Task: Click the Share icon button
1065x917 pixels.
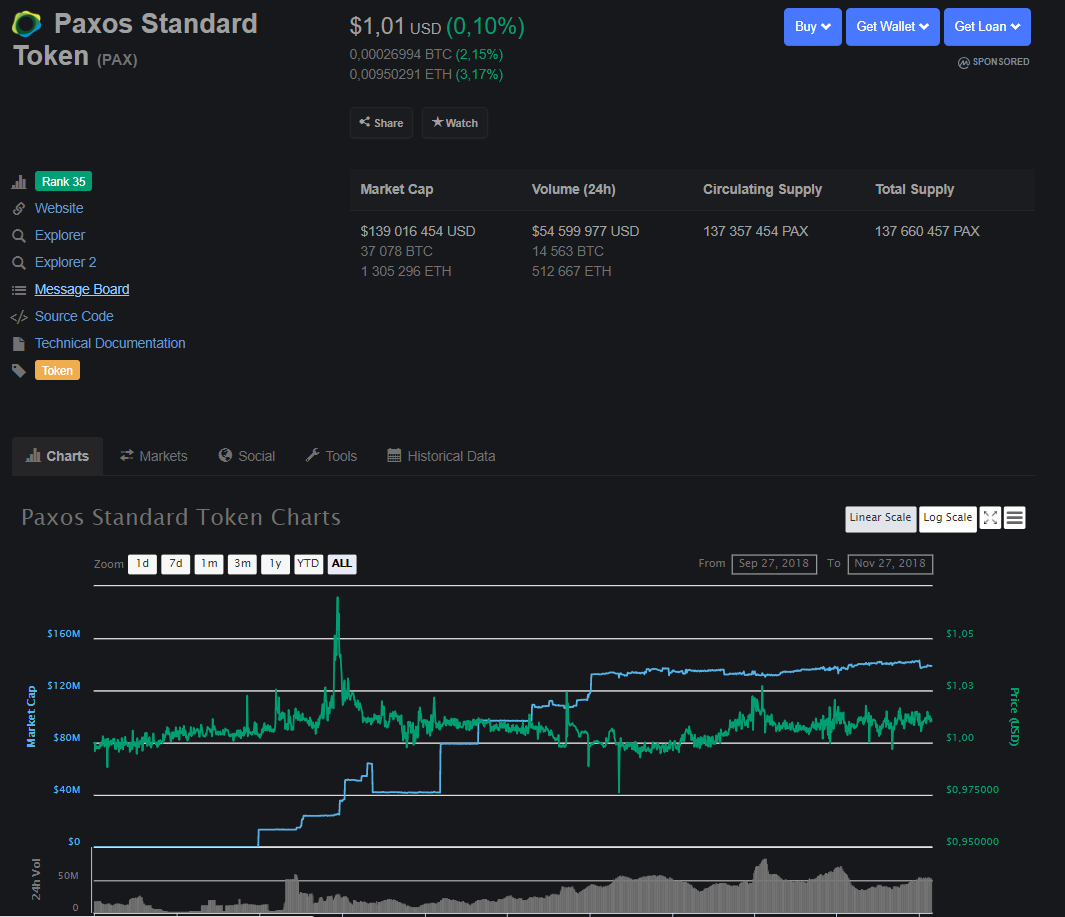Action: (x=381, y=123)
